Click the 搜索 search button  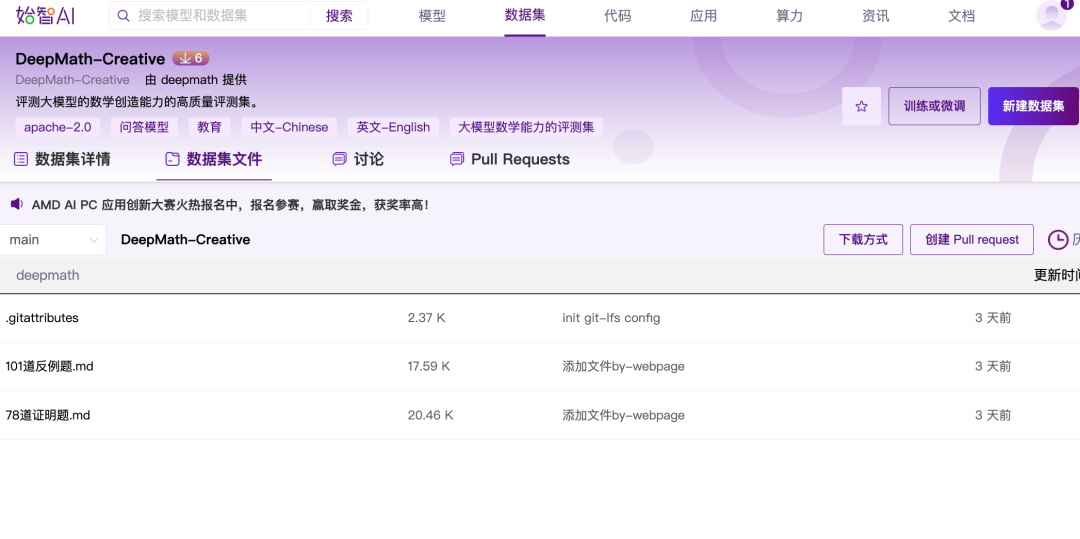pos(339,16)
